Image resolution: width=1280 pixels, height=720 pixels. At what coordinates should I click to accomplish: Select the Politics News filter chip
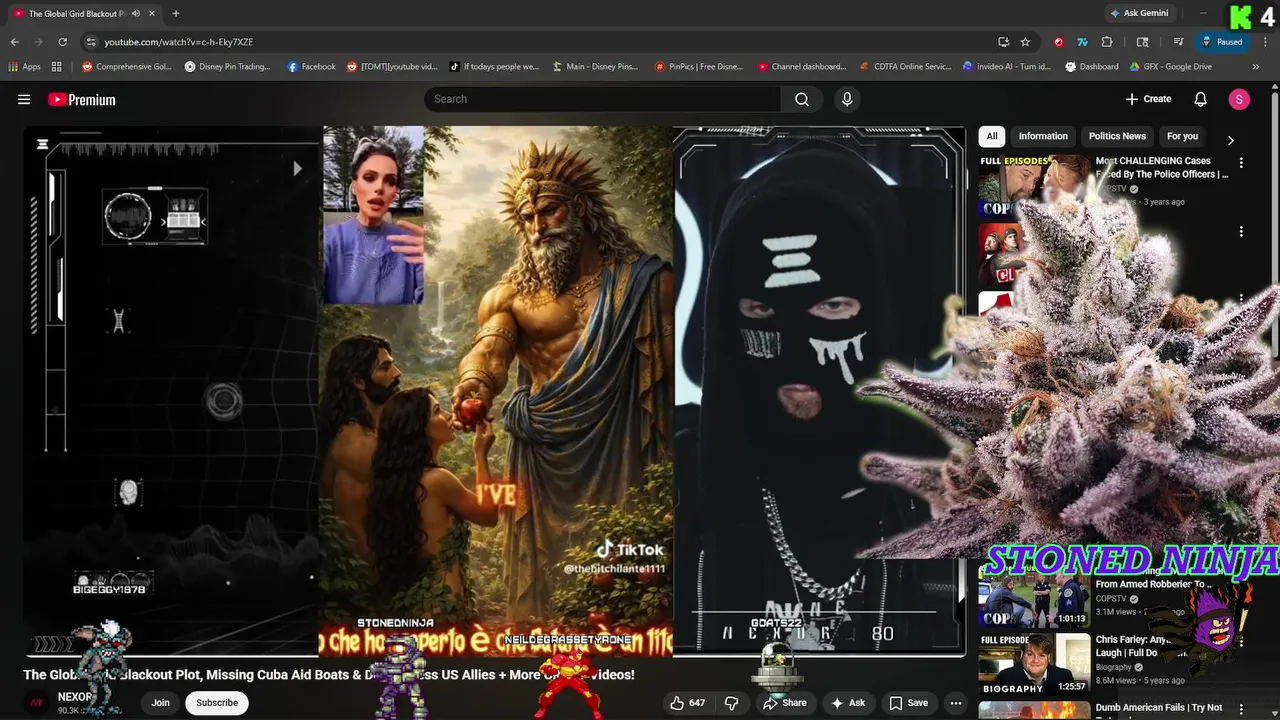(x=1117, y=136)
